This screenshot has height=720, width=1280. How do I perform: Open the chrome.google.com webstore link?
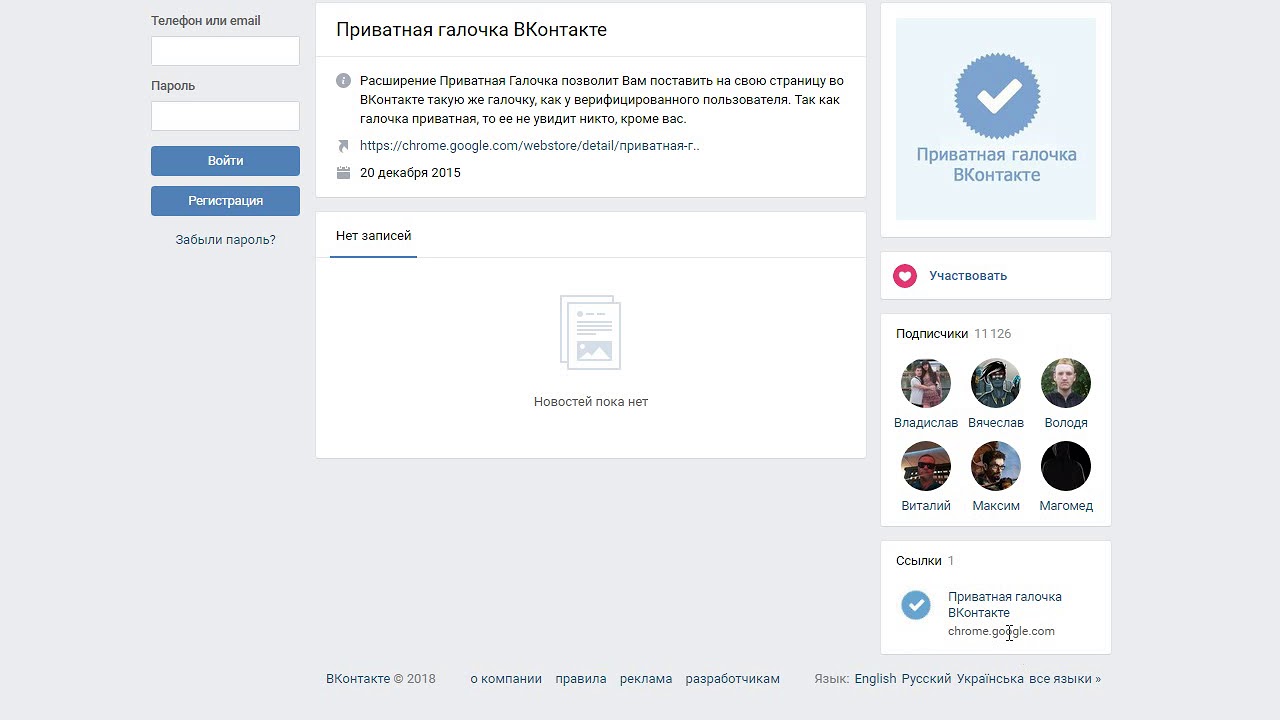pyautogui.click(x=529, y=146)
